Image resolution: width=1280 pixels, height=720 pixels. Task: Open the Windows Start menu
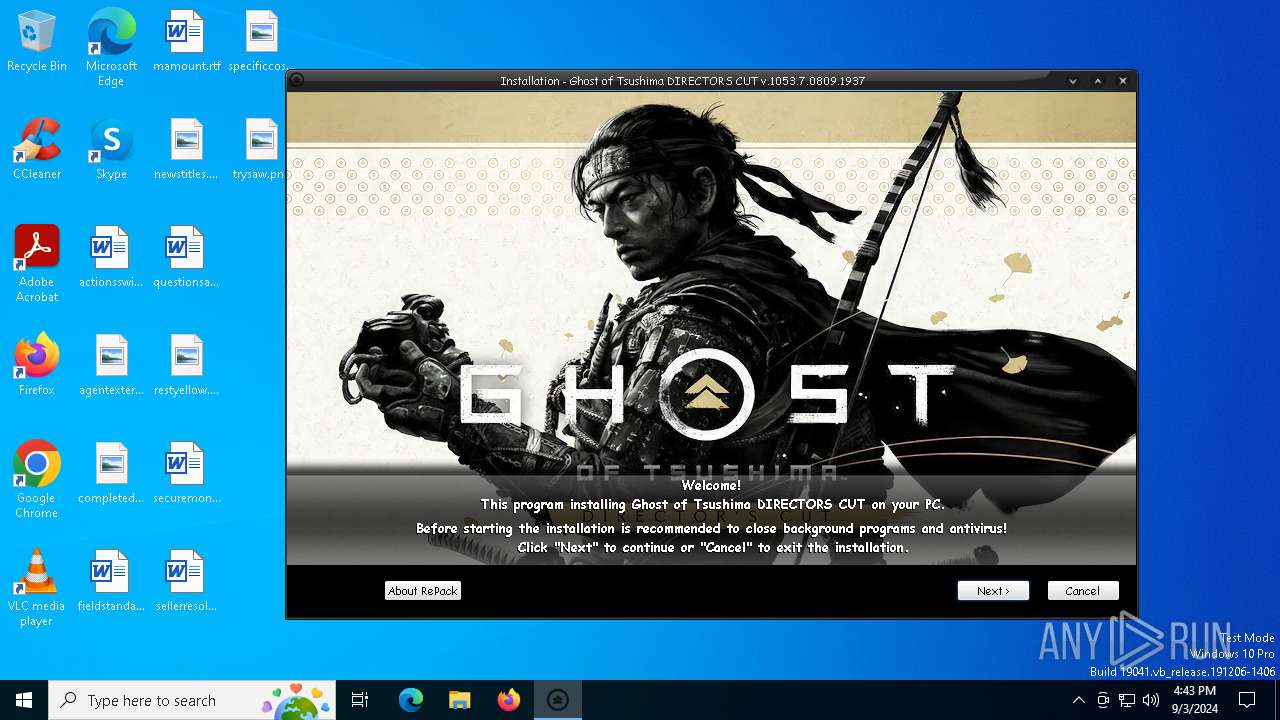(x=24, y=700)
